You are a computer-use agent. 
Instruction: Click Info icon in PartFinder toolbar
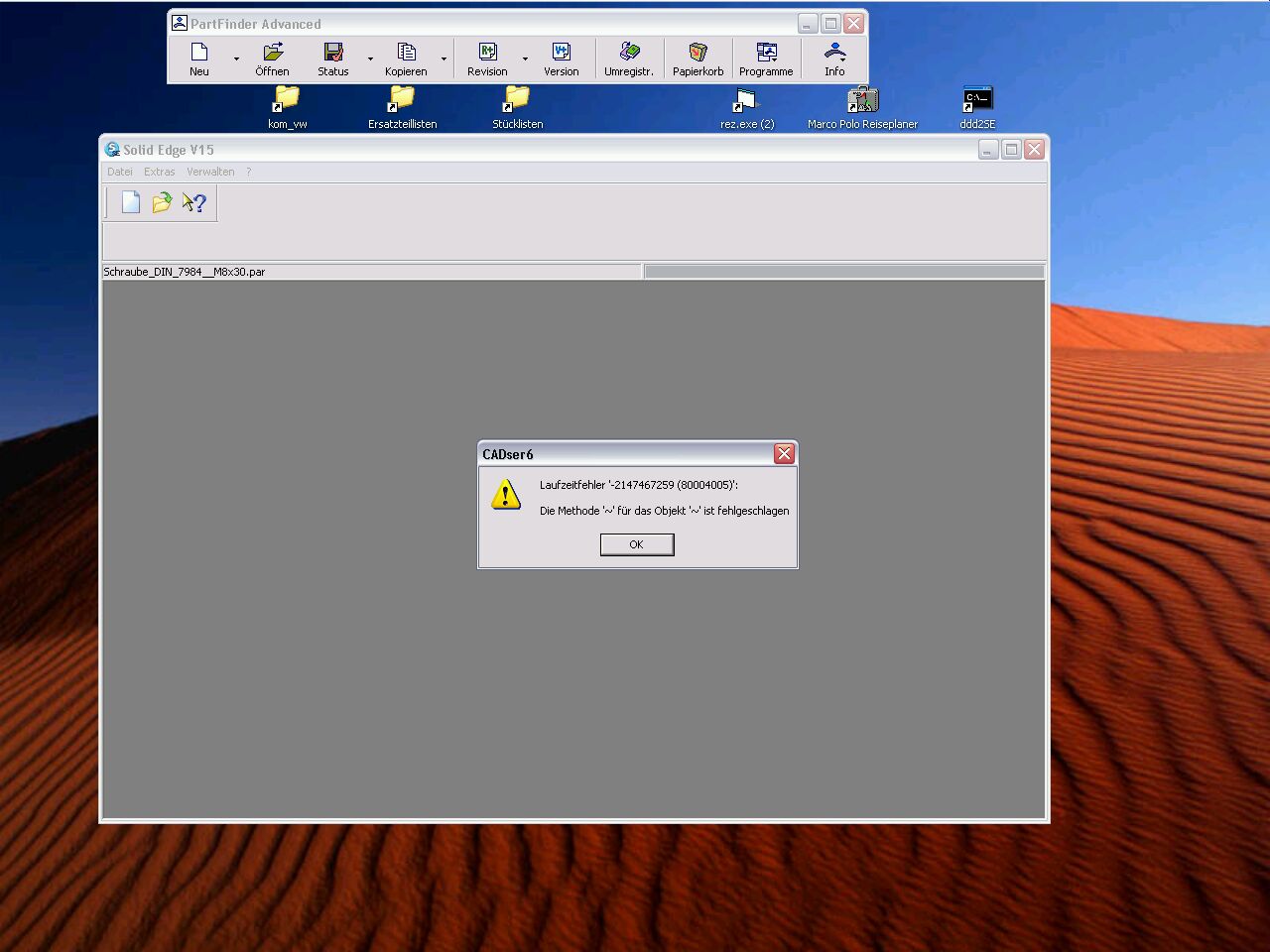tap(835, 59)
